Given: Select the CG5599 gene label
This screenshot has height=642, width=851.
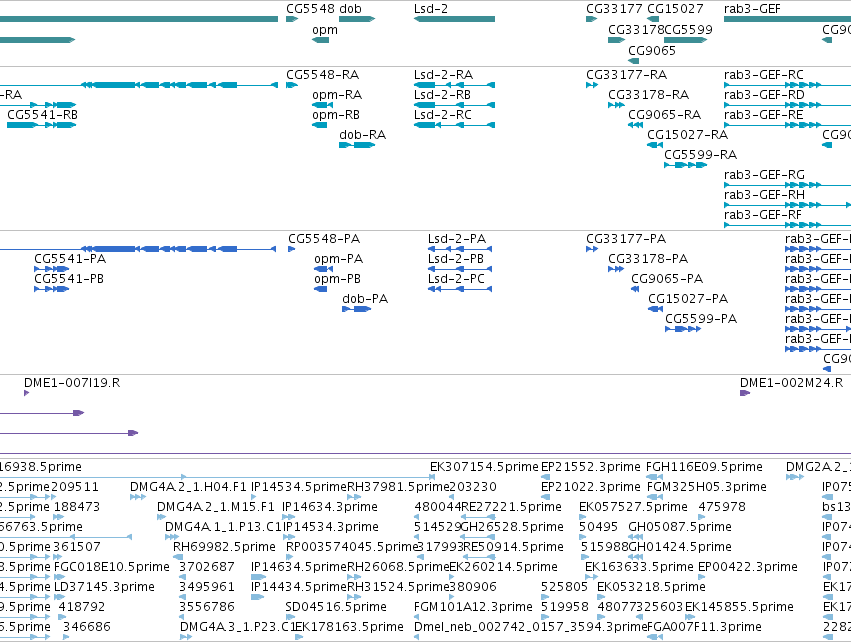Looking at the screenshot, I should click(x=688, y=30).
